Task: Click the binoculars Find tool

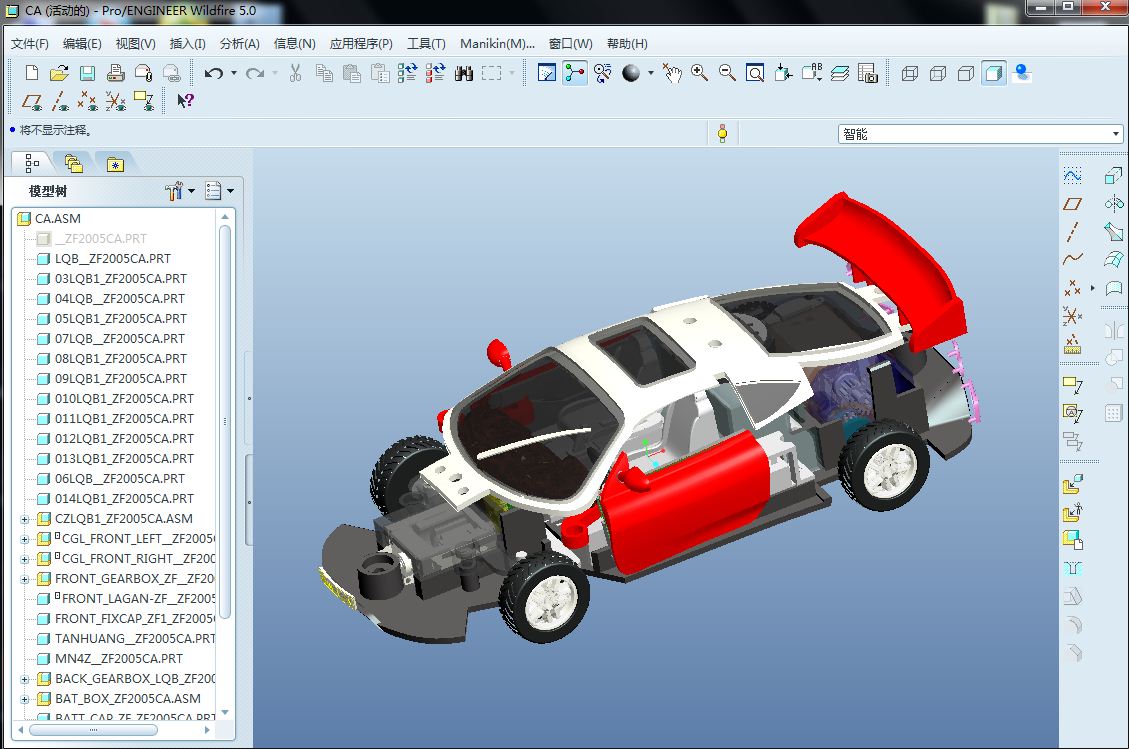Action: (x=463, y=73)
